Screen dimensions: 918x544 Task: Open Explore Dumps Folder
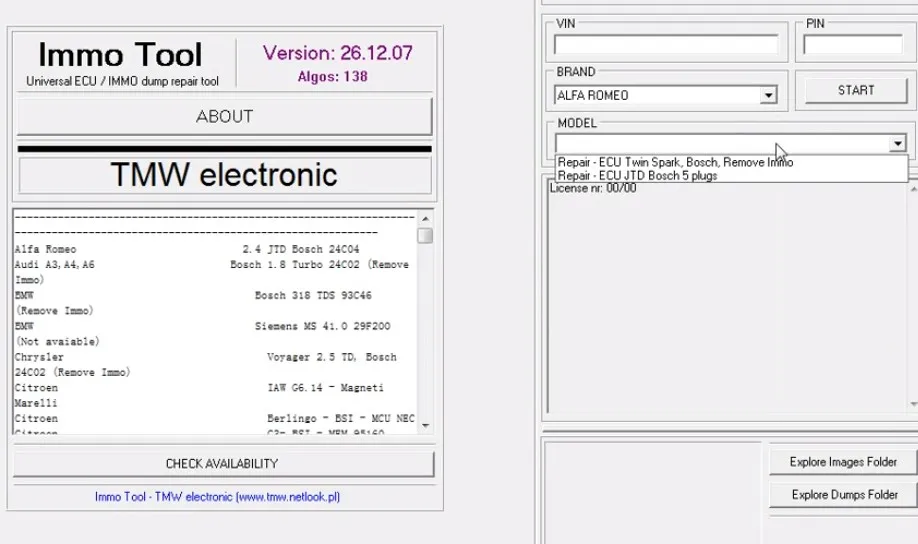point(844,495)
